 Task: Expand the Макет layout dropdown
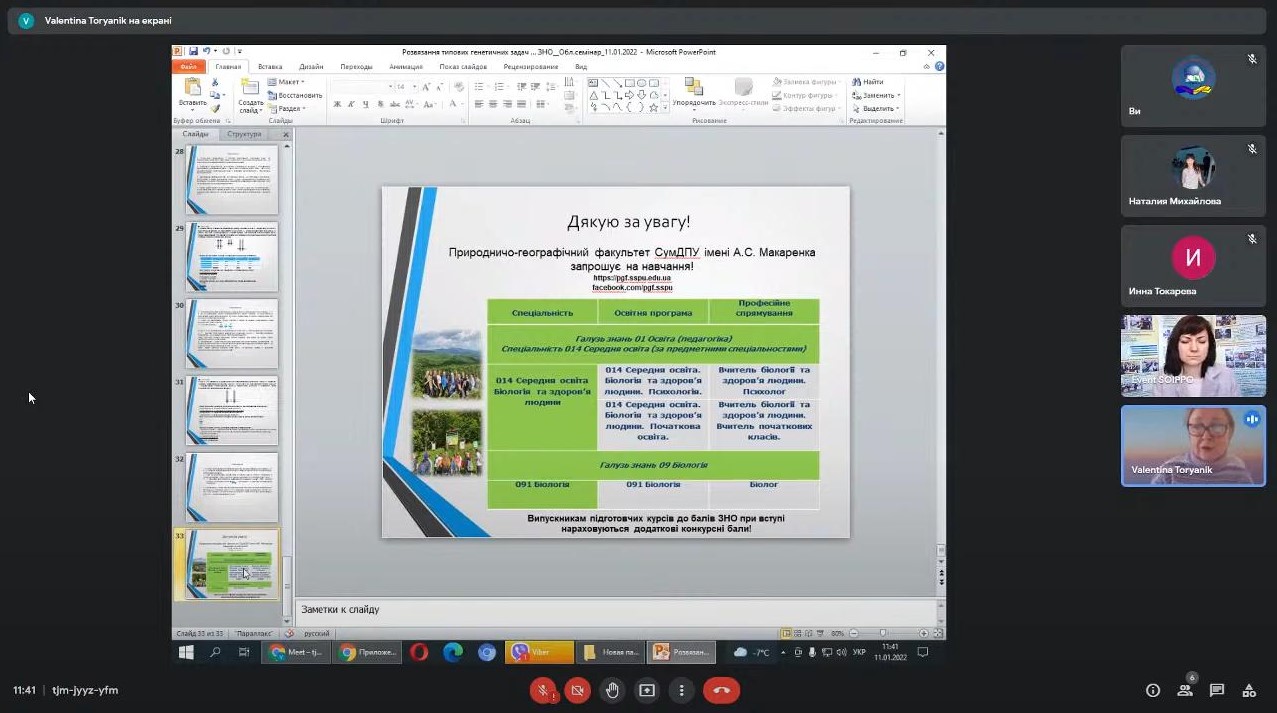click(286, 82)
